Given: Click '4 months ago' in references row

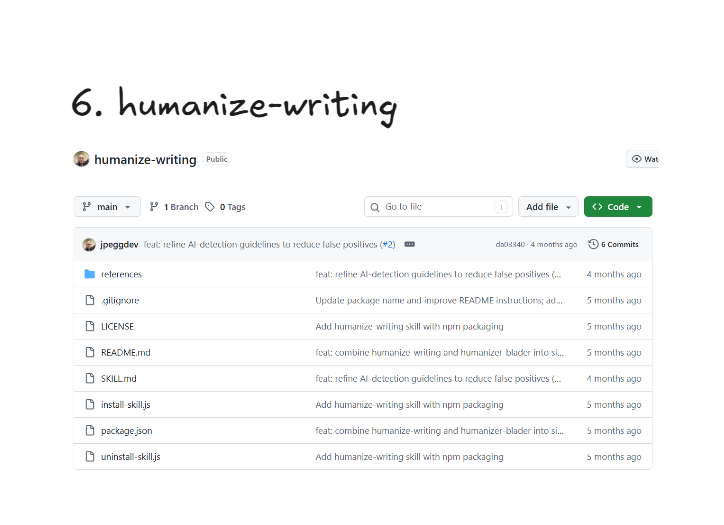Looking at the screenshot, I should (614, 274).
